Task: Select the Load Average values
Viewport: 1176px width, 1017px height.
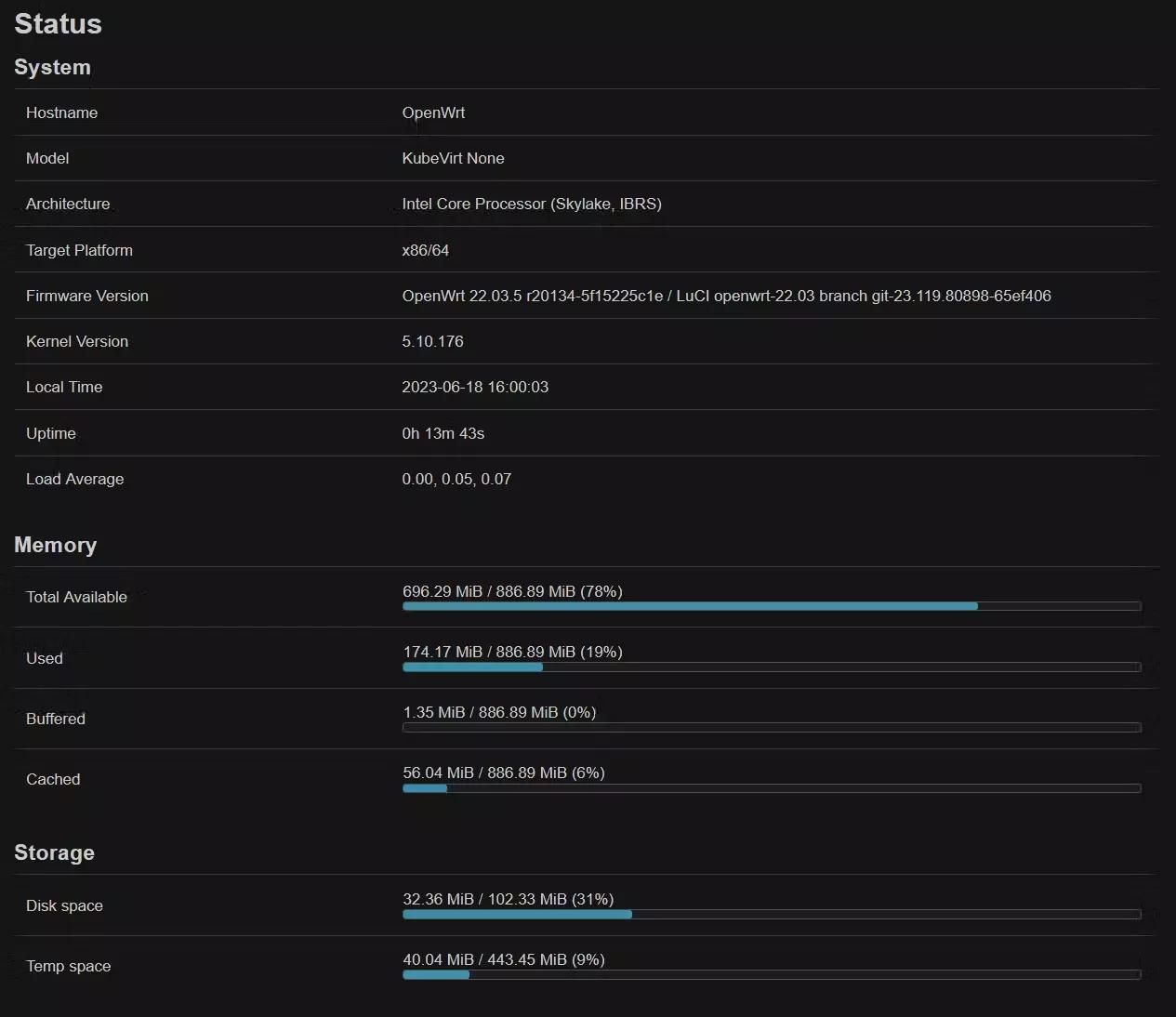Action: tap(456, 479)
